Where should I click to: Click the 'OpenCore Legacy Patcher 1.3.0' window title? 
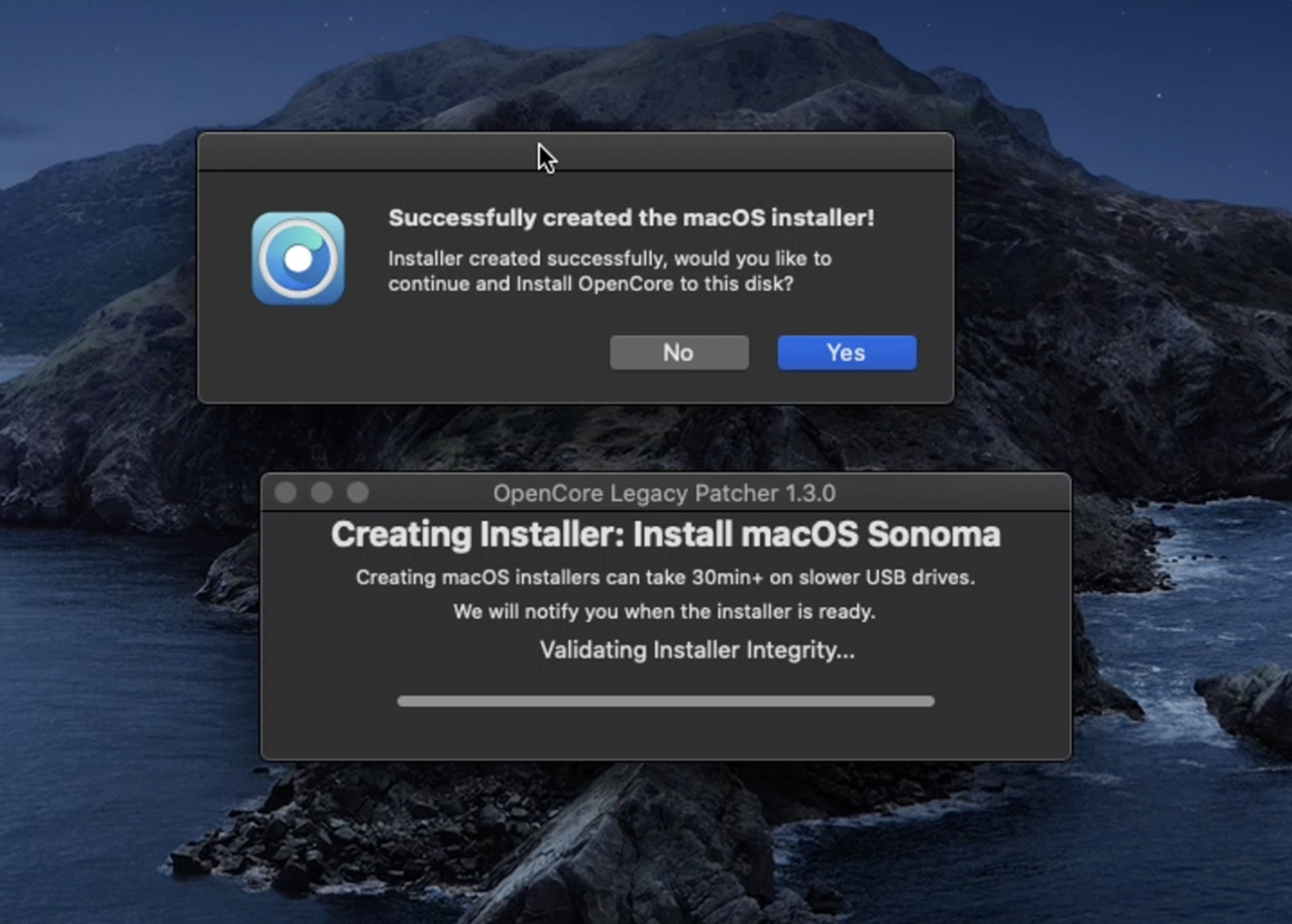(x=665, y=493)
